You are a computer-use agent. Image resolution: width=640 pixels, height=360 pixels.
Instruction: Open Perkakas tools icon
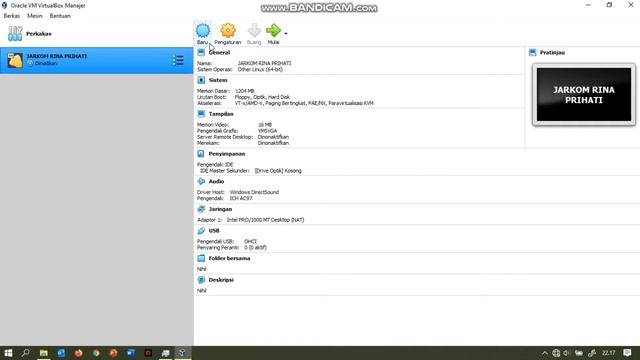point(15,33)
